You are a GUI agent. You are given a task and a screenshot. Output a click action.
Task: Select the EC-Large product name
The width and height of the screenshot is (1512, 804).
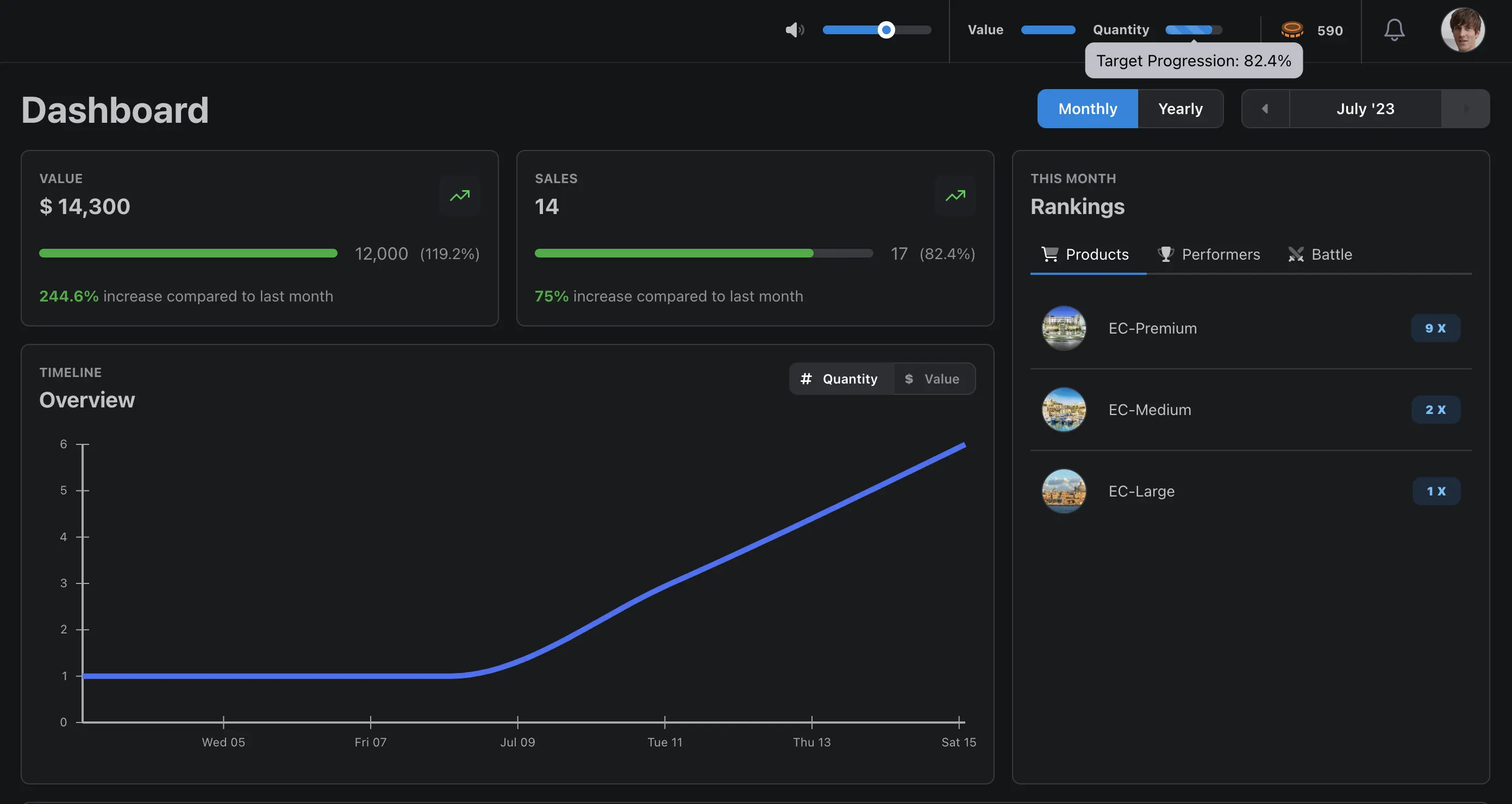point(1141,491)
